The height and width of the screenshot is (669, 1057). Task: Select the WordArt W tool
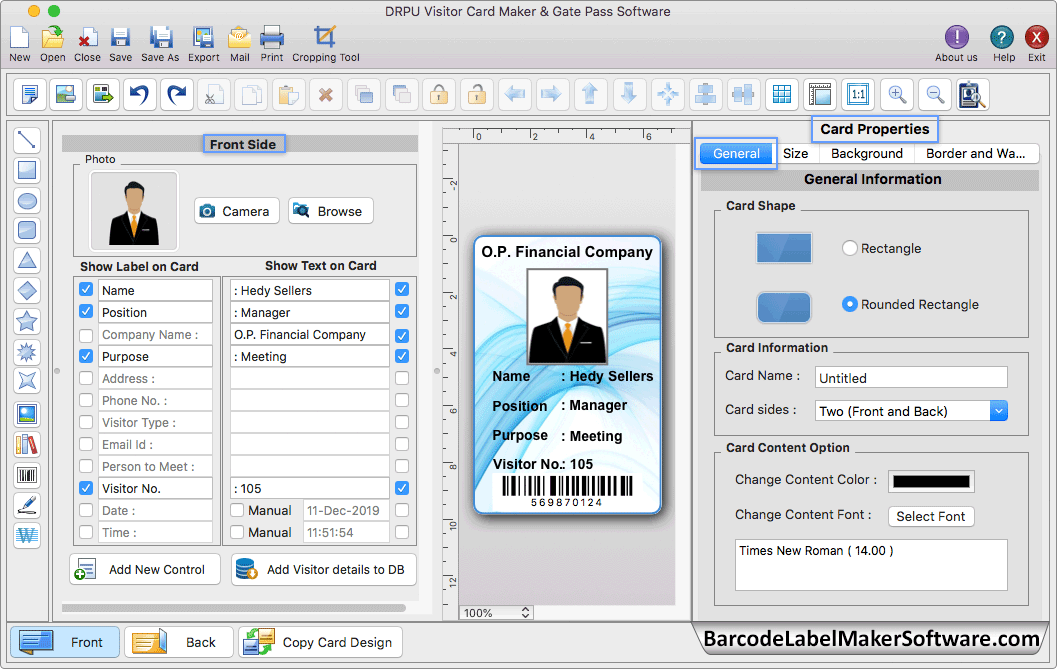pos(27,535)
